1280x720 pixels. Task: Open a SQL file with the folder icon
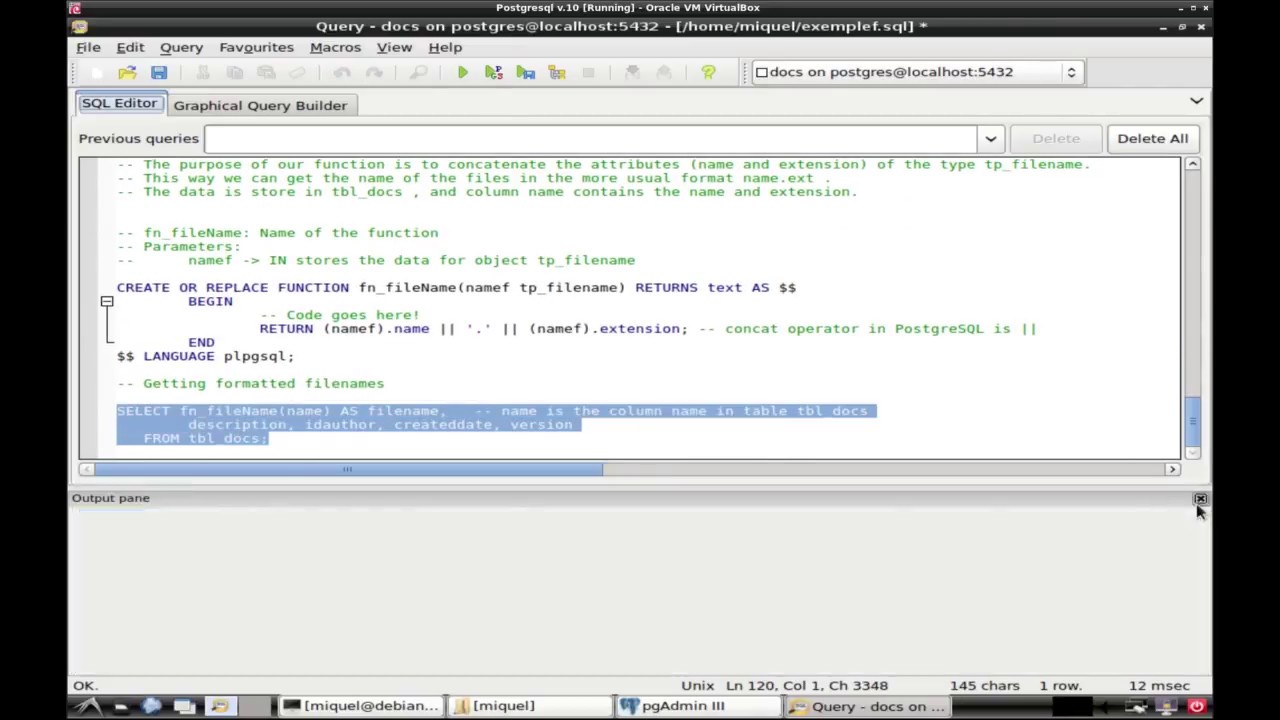pyautogui.click(x=127, y=72)
